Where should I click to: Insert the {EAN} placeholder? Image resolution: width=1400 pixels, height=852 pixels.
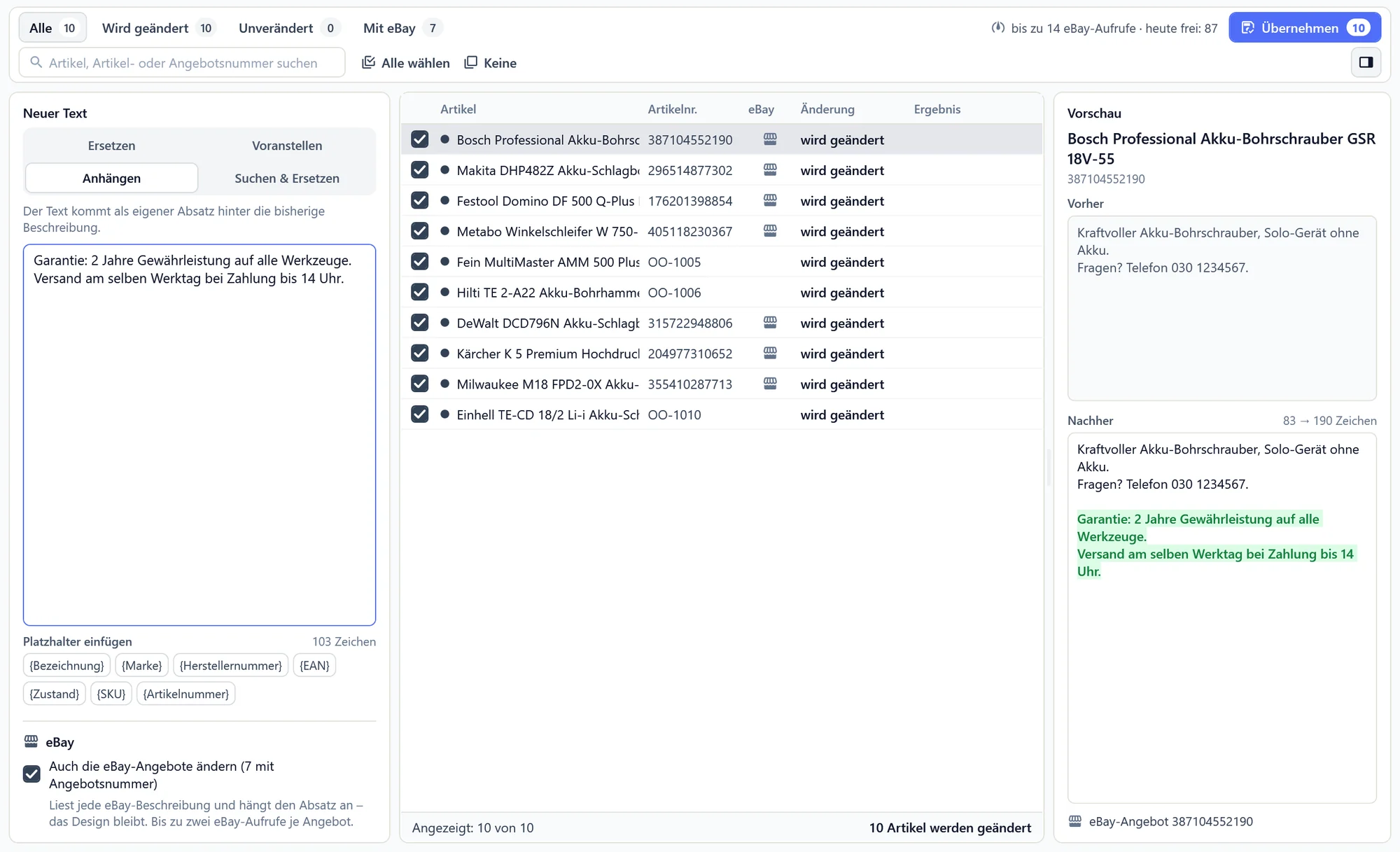coord(314,666)
